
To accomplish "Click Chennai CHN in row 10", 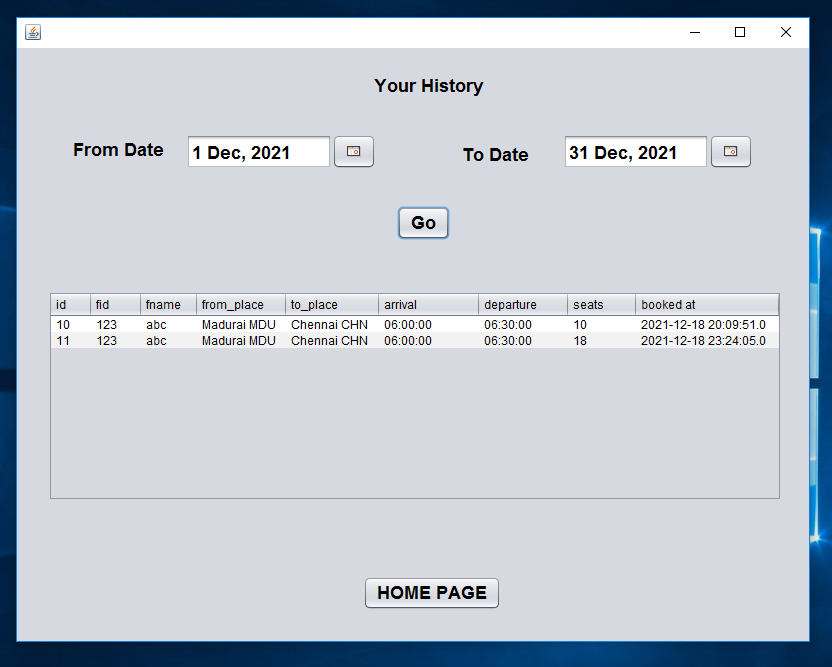I will [x=330, y=325].
